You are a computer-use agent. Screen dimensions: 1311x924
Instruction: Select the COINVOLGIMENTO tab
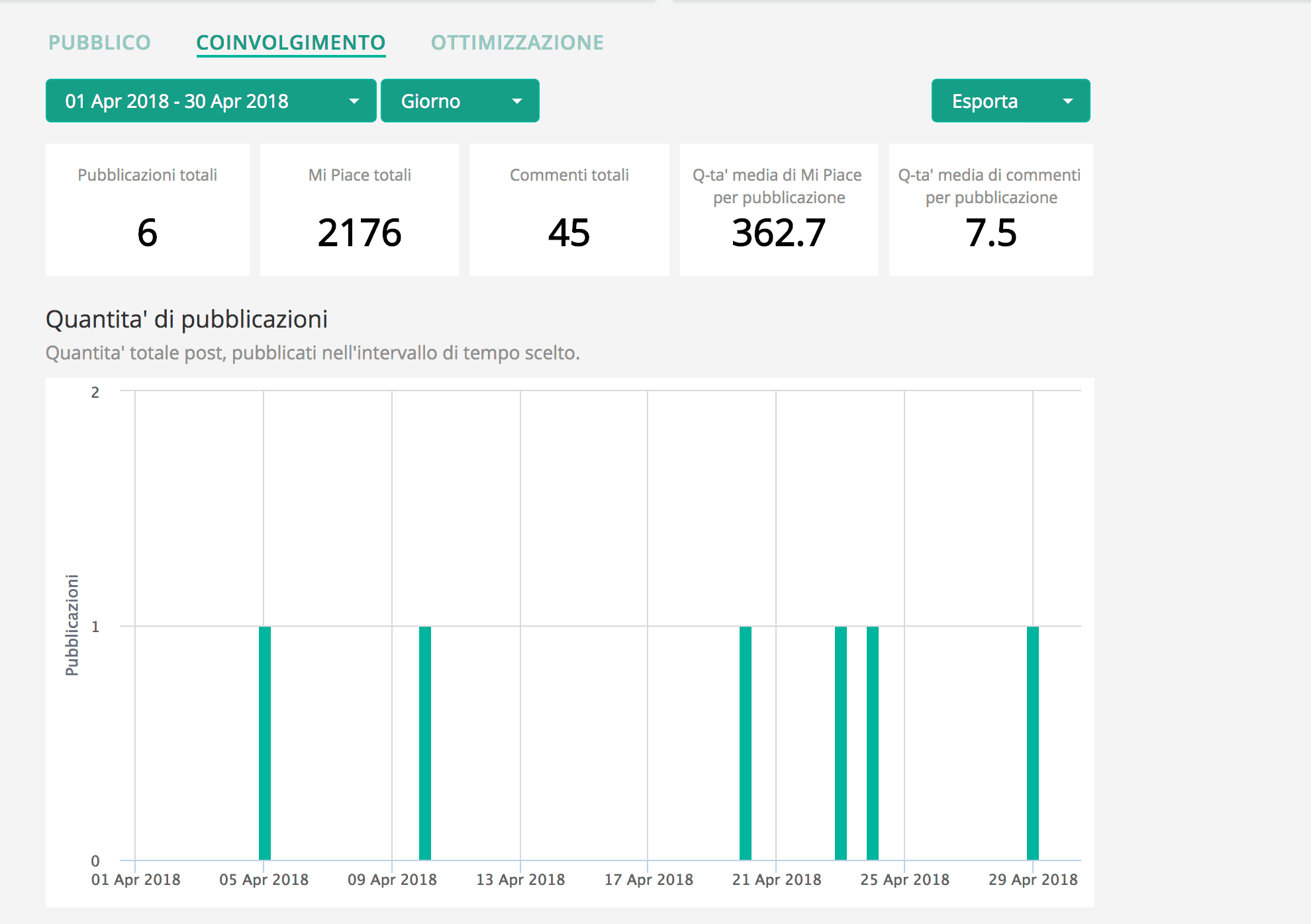(291, 42)
